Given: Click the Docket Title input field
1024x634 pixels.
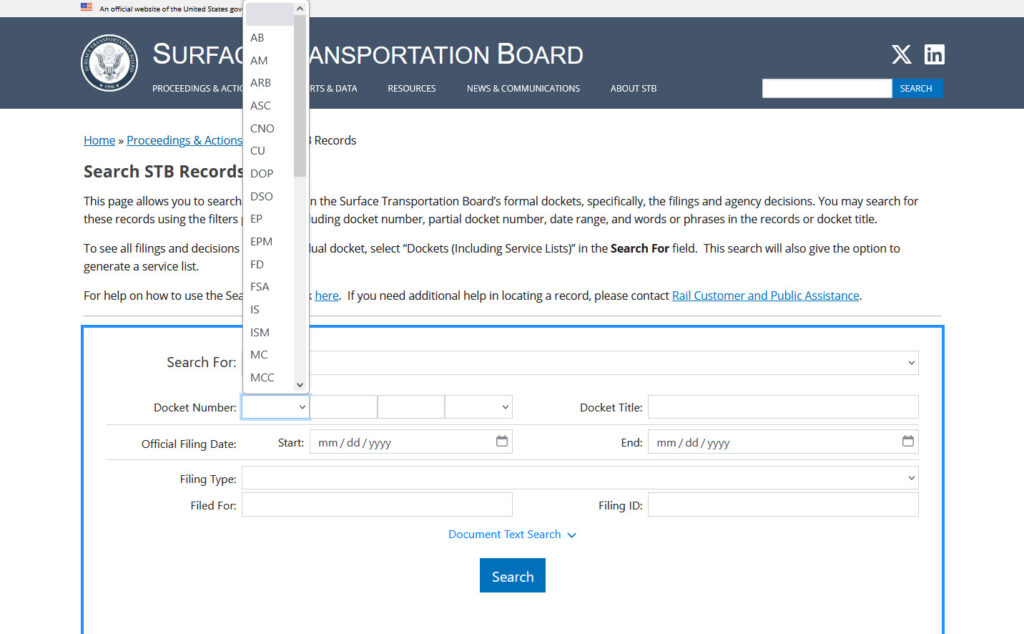Looking at the screenshot, I should pyautogui.click(x=782, y=407).
